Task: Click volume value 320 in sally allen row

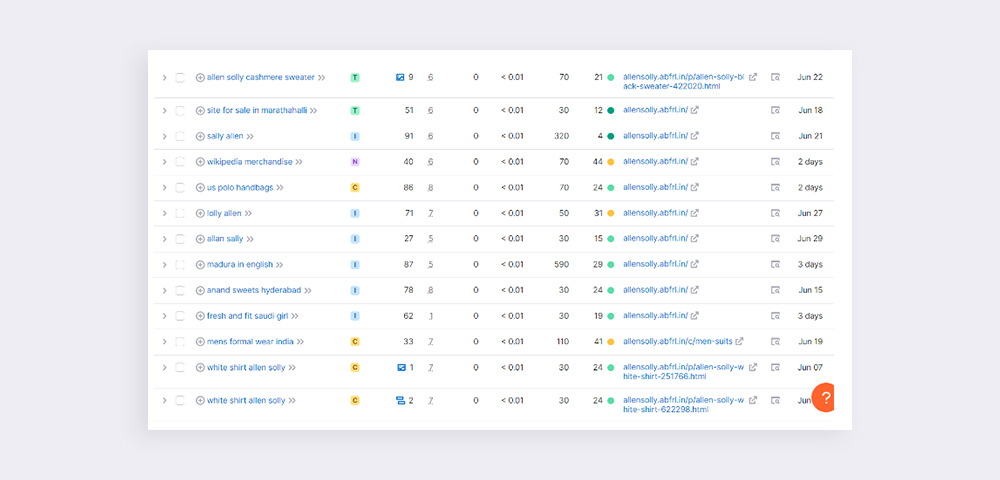Action: point(562,136)
